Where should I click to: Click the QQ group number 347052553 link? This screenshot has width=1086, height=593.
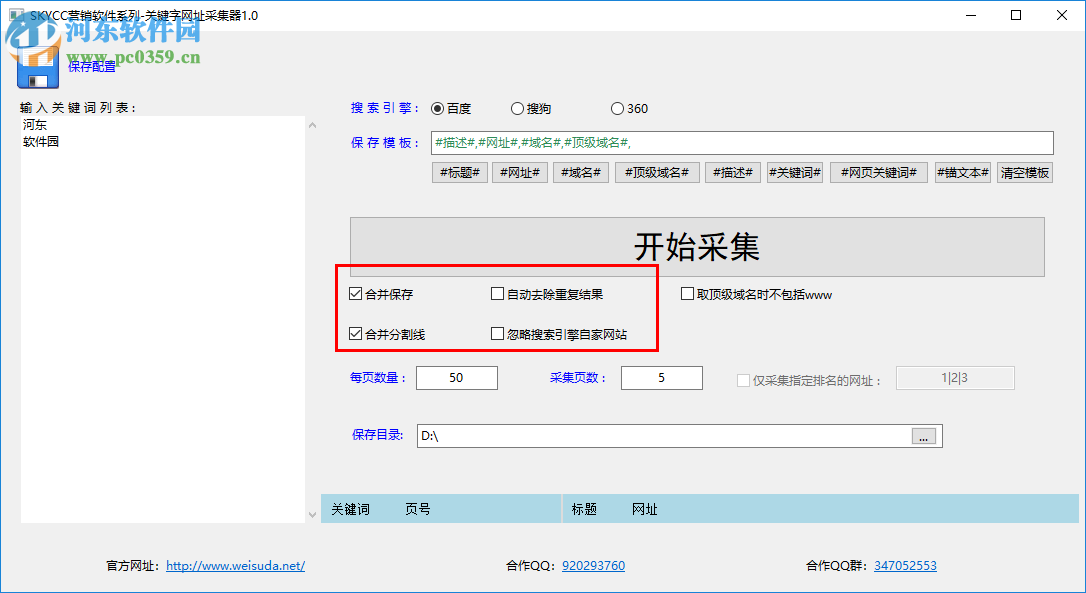click(x=905, y=565)
